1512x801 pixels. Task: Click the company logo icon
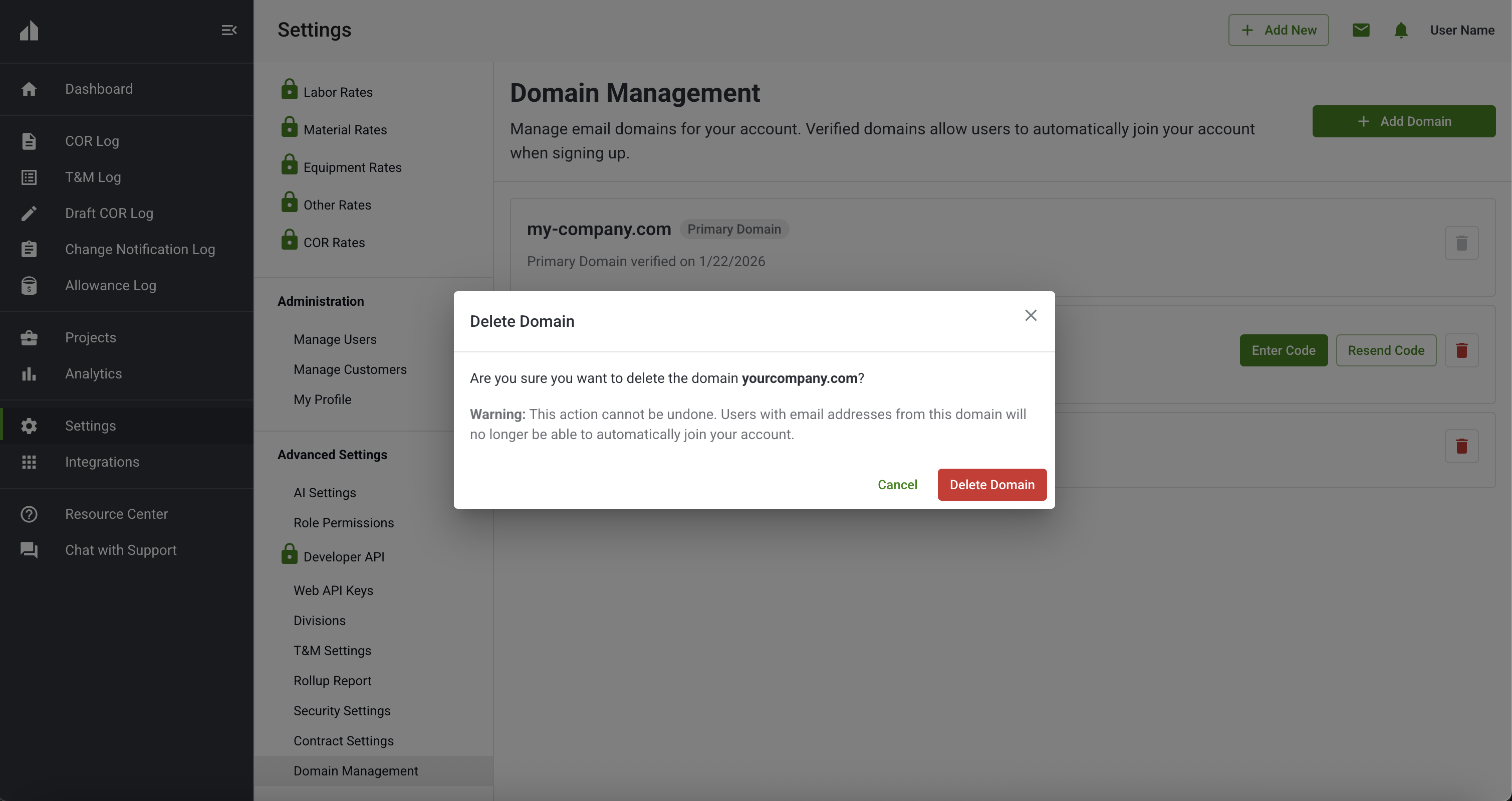(29, 30)
